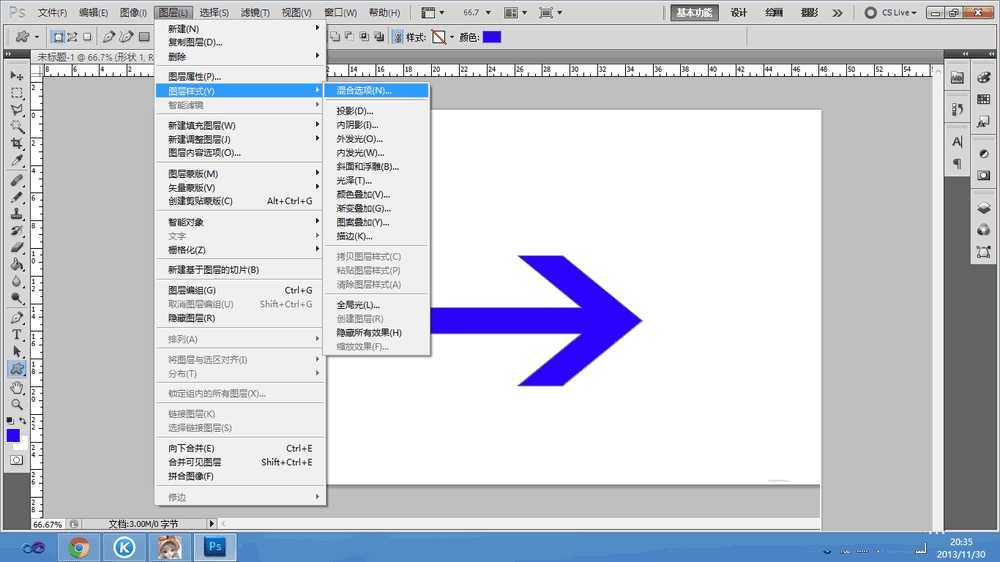Select the Horizontal Type tool

click(17, 335)
